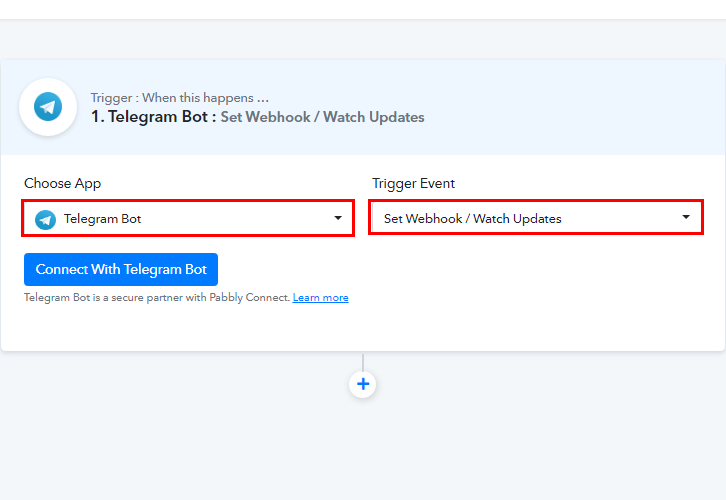
Task: Click Connect With Telegram Bot button
Action: [x=121, y=269]
